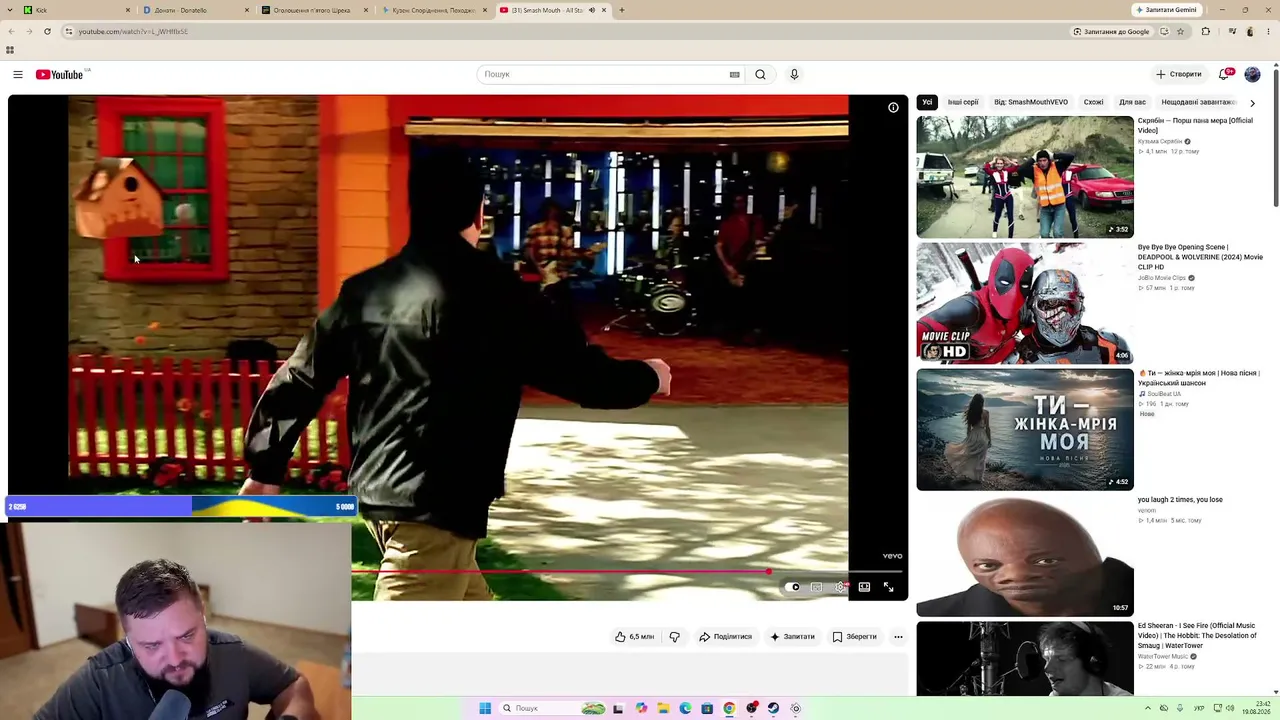The image size is (1280, 720).
Task: Open YouTube notifications bell
Action: 1224,75
